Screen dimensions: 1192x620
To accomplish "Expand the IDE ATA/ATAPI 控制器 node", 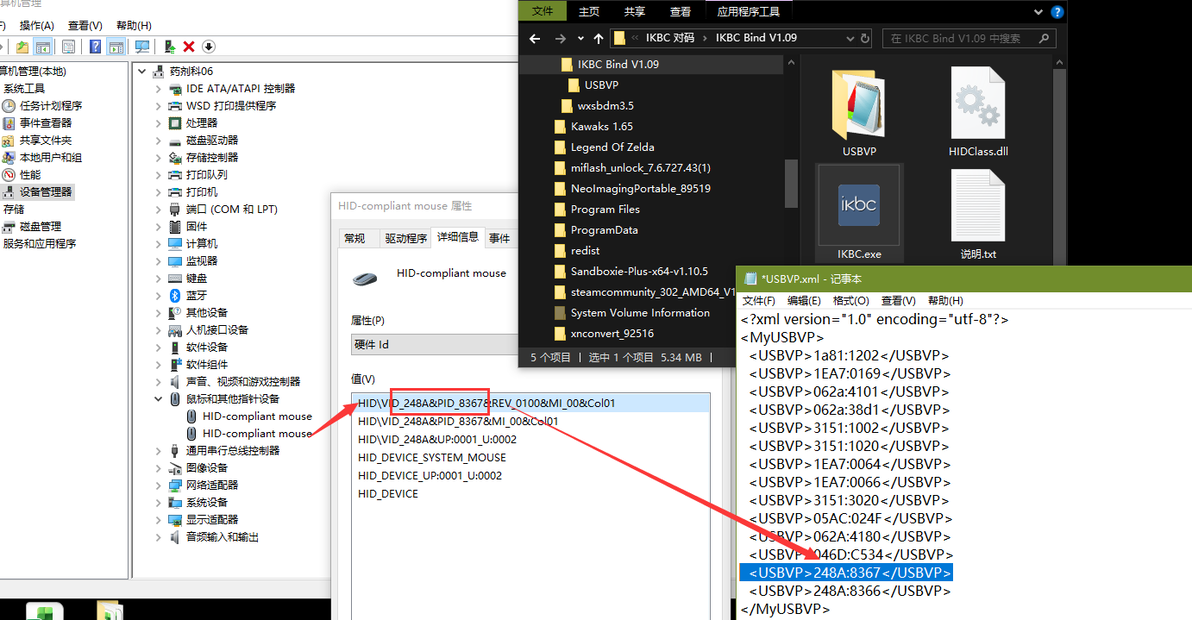I will (x=158, y=89).
